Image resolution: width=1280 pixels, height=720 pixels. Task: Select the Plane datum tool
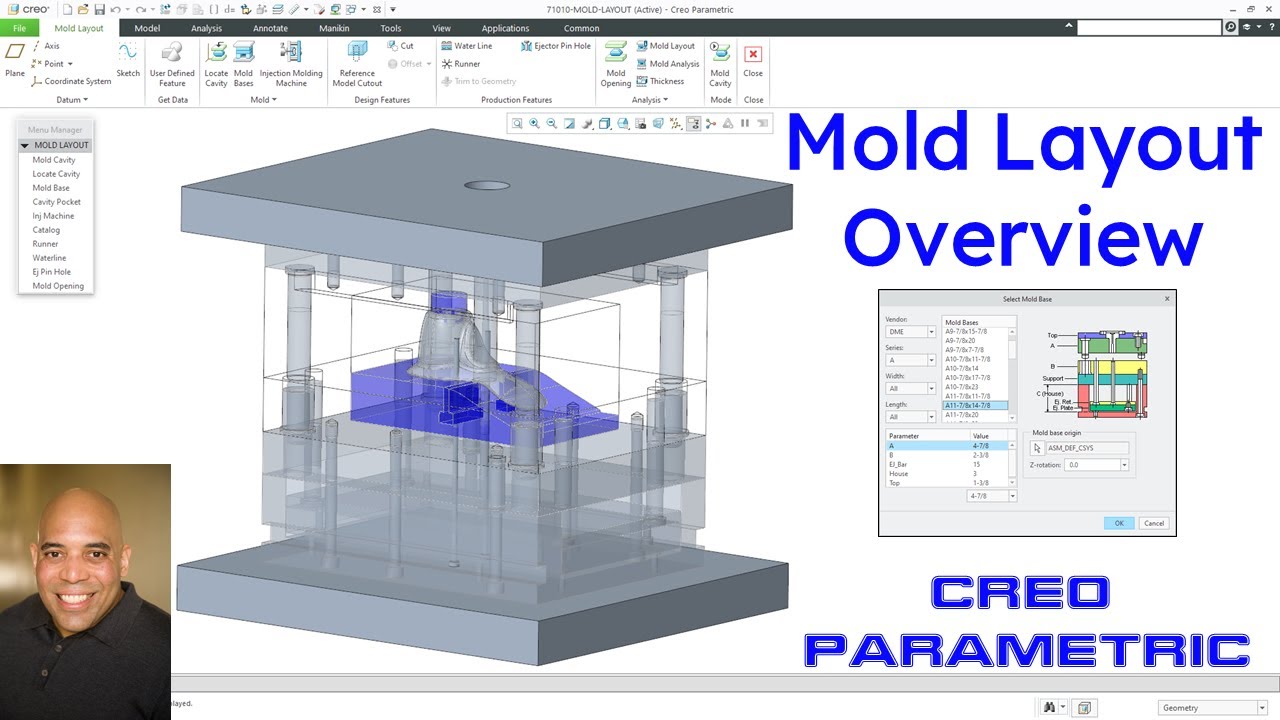15,60
